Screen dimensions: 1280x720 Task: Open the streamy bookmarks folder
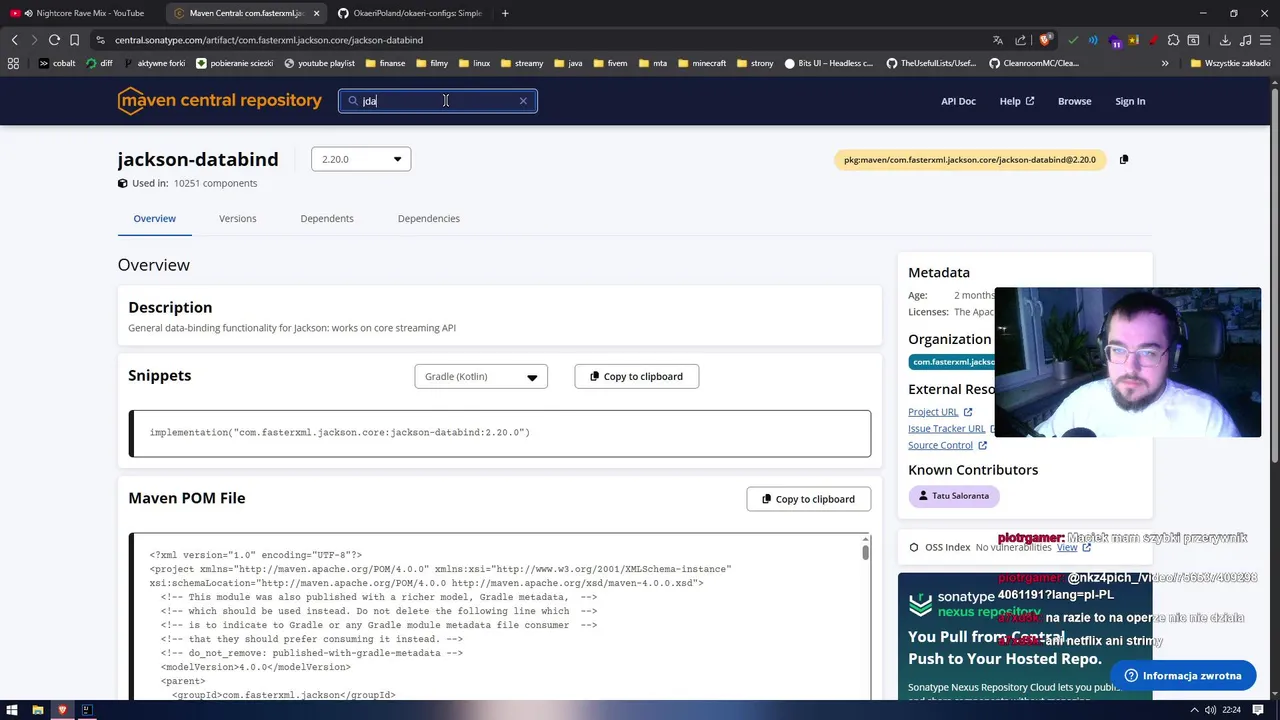pos(522,63)
